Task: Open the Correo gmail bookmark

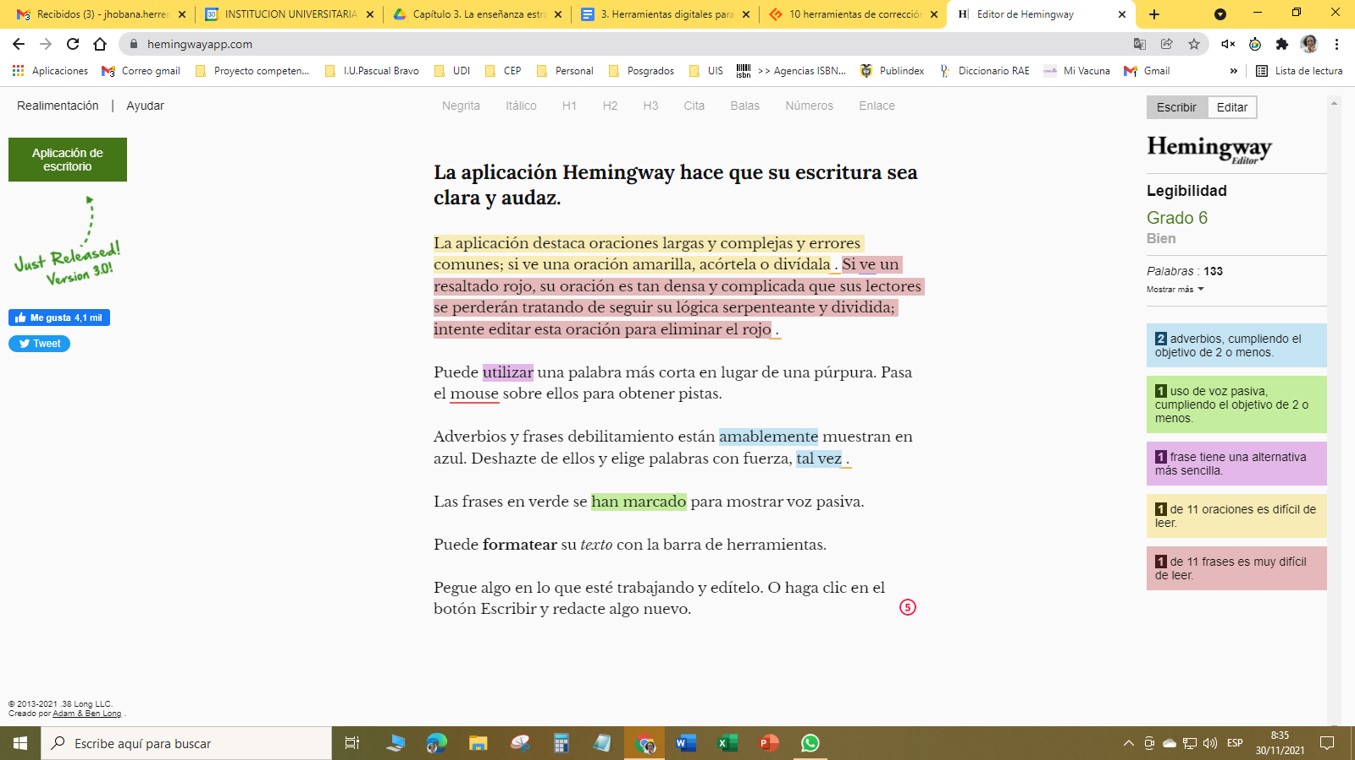Action: click(x=141, y=71)
